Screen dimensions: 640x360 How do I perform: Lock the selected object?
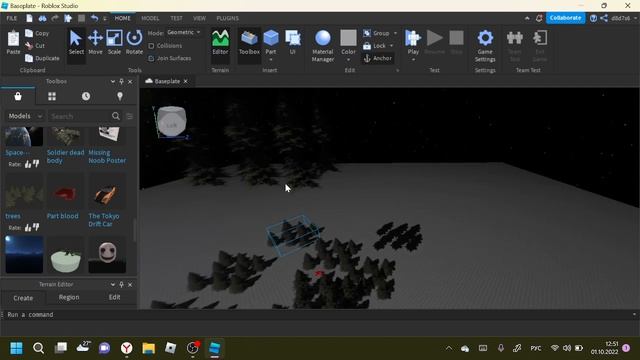(374, 46)
